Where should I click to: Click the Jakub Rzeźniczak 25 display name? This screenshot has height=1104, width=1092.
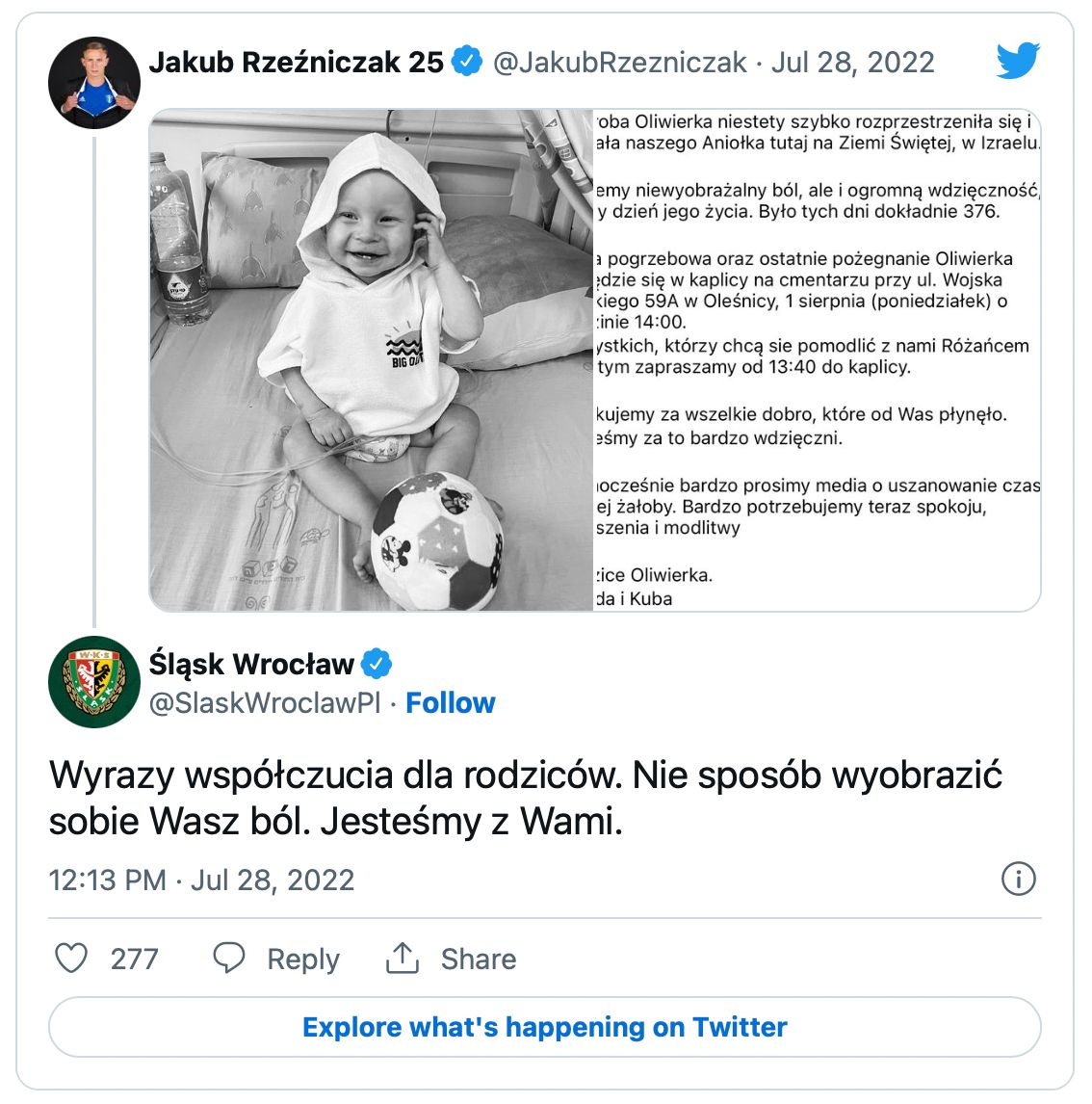(297, 62)
